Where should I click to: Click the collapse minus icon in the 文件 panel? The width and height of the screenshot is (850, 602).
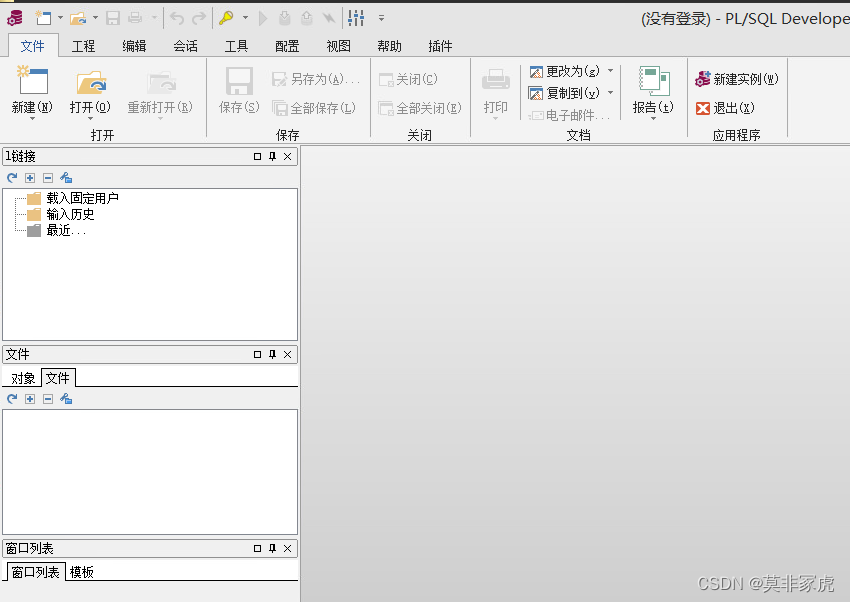(x=48, y=399)
